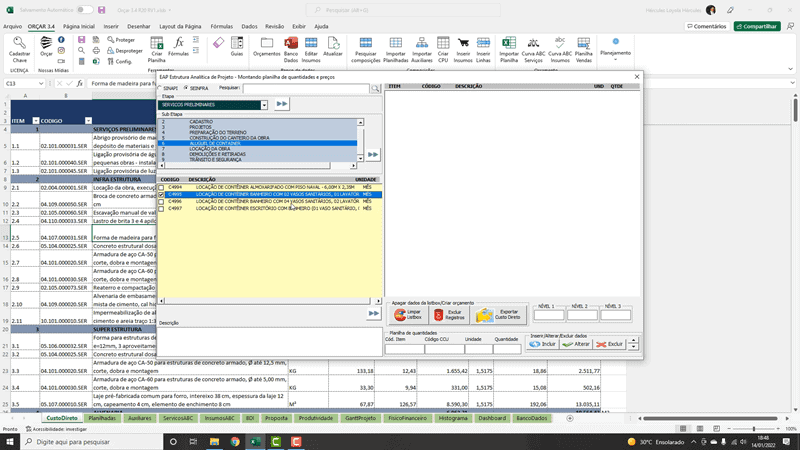The height and width of the screenshot is (450, 800).
Task: Check the box for item C4994
Action: point(162,187)
